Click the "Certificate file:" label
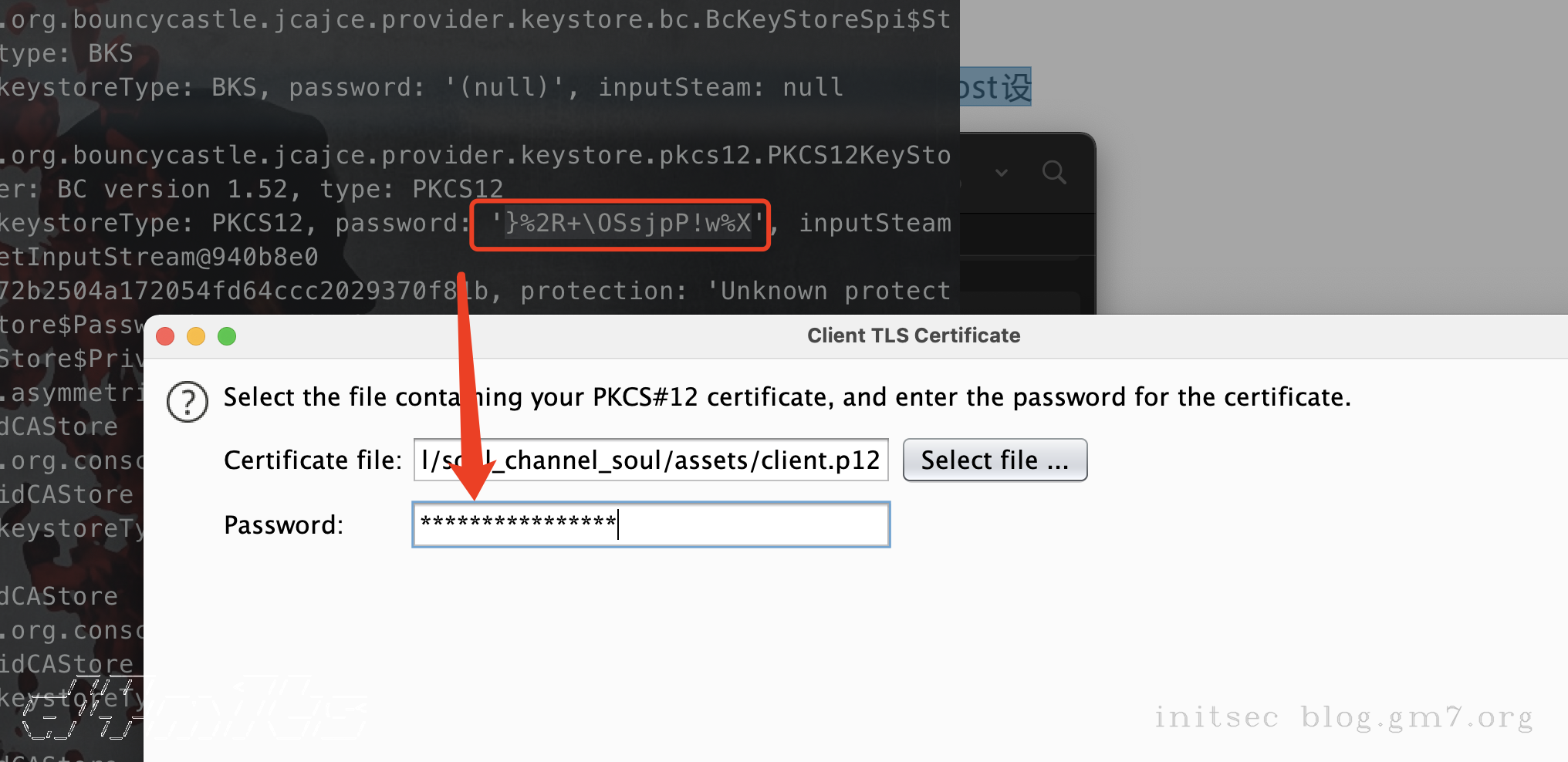This screenshot has width=1568, height=762. (x=313, y=460)
